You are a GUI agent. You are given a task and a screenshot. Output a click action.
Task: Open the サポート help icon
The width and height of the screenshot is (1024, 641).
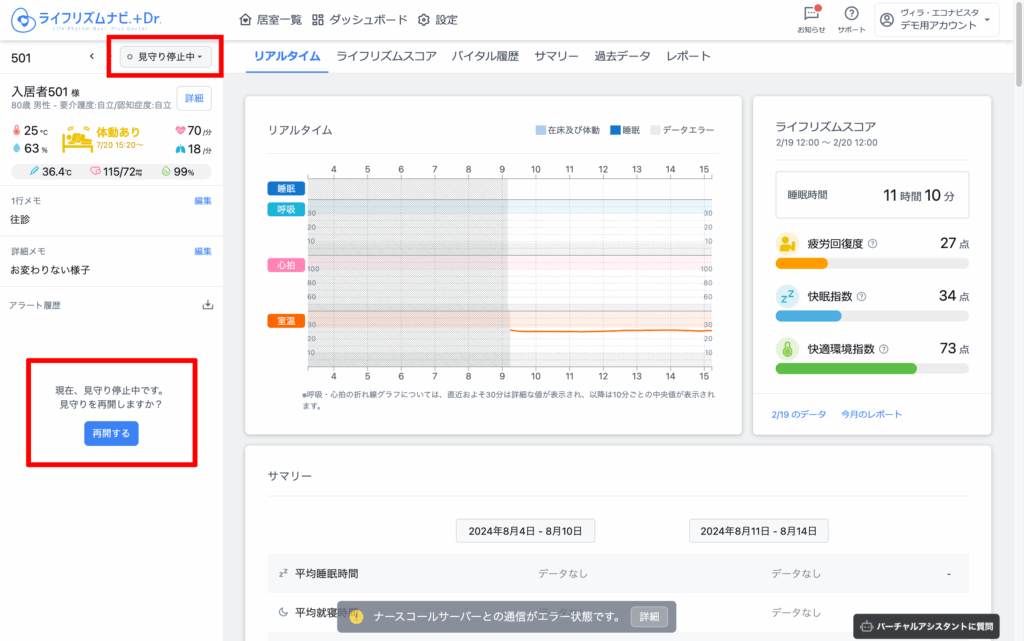point(851,20)
